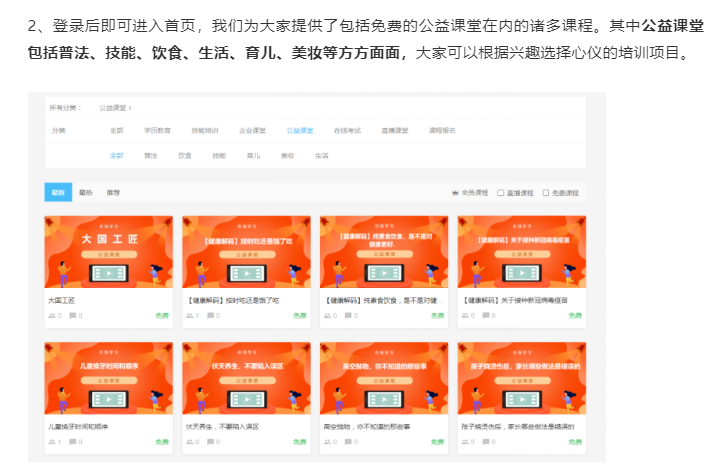Click learner count icon on 孩子烧烫伤后 card
The image size is (714, 469).
click(x=465, y=442)
